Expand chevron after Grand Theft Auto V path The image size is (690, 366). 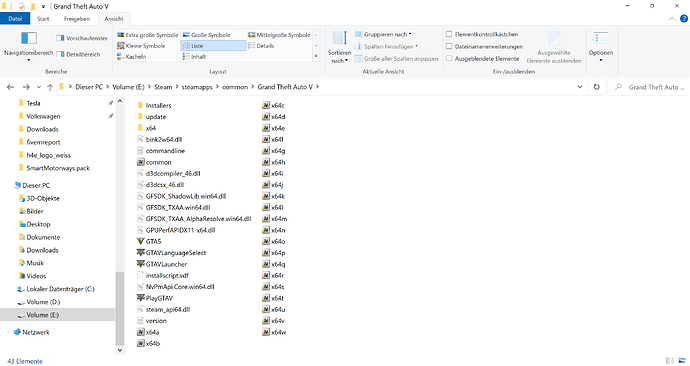[317, 87]
